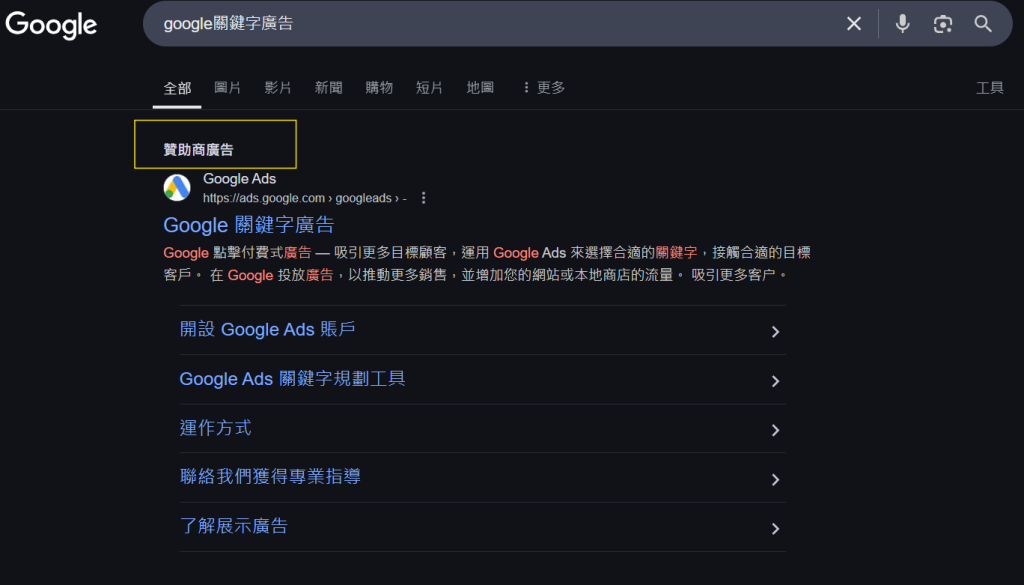Viewport: 1024px width, 585px height.
Task: Click the chevron on the '了解展示廣告' row
Action: [x=775, y=528]
